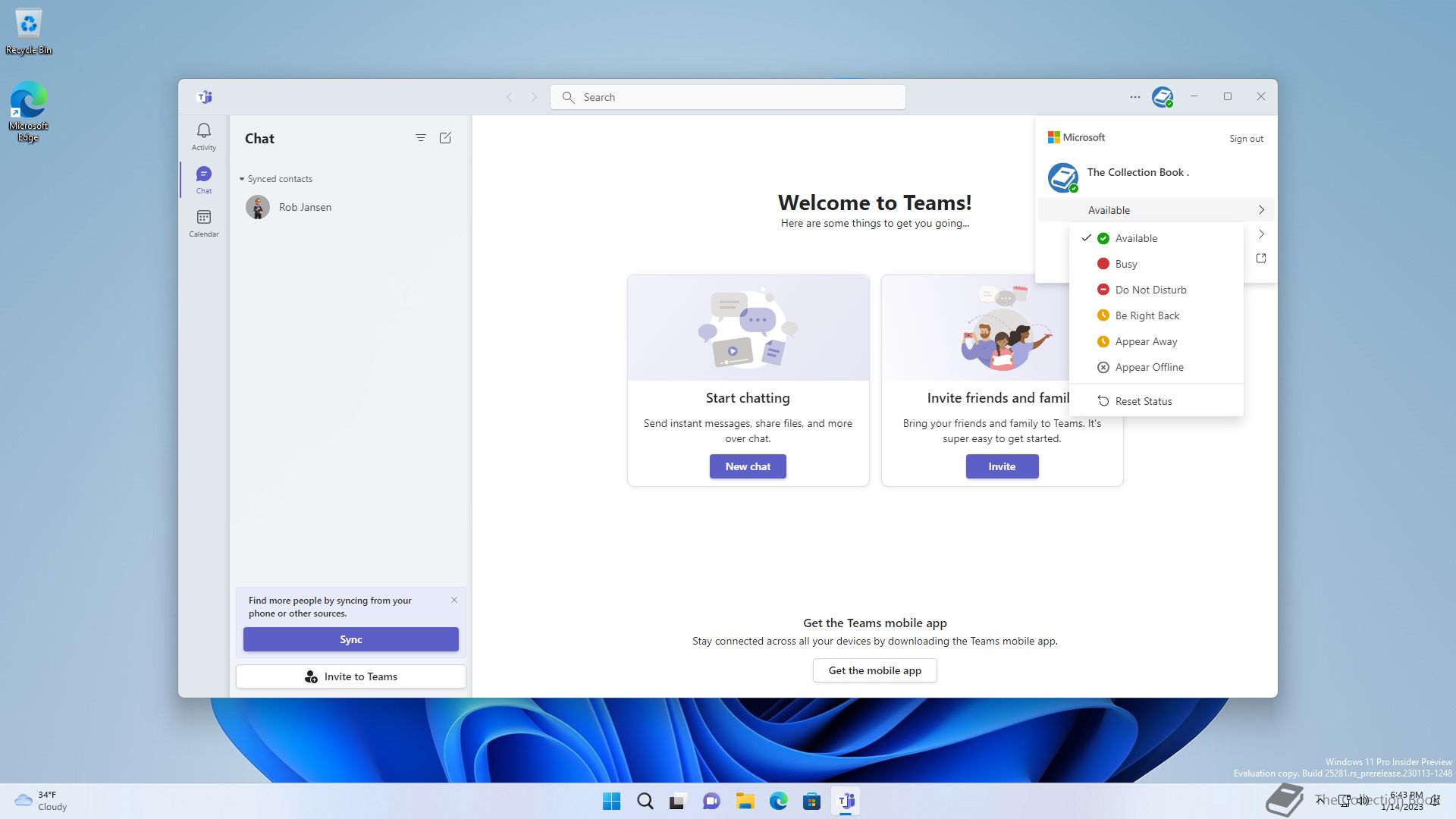
Task: Click the Teams logo in title bar
Action: [205, 97]
